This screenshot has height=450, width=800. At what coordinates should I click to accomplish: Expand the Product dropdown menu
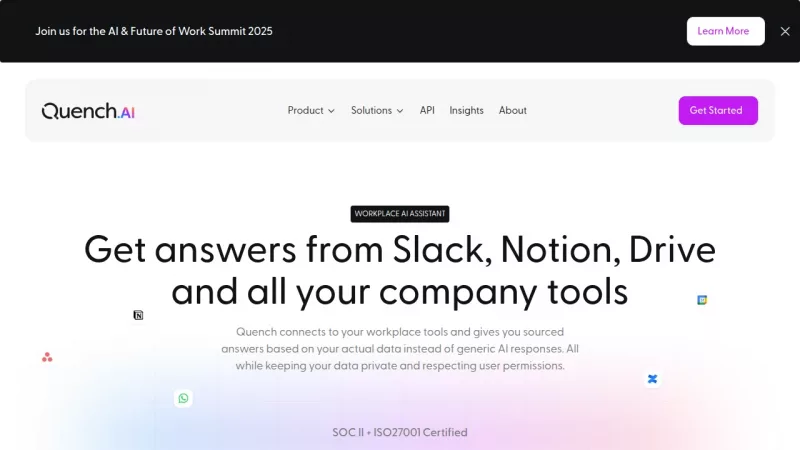[x=306, y=111]
